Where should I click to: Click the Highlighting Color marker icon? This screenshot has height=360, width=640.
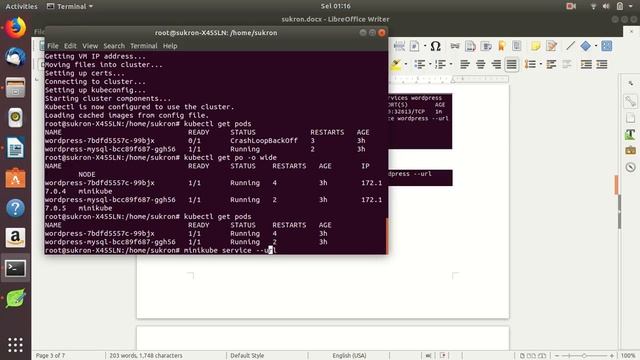click(396, 64)
